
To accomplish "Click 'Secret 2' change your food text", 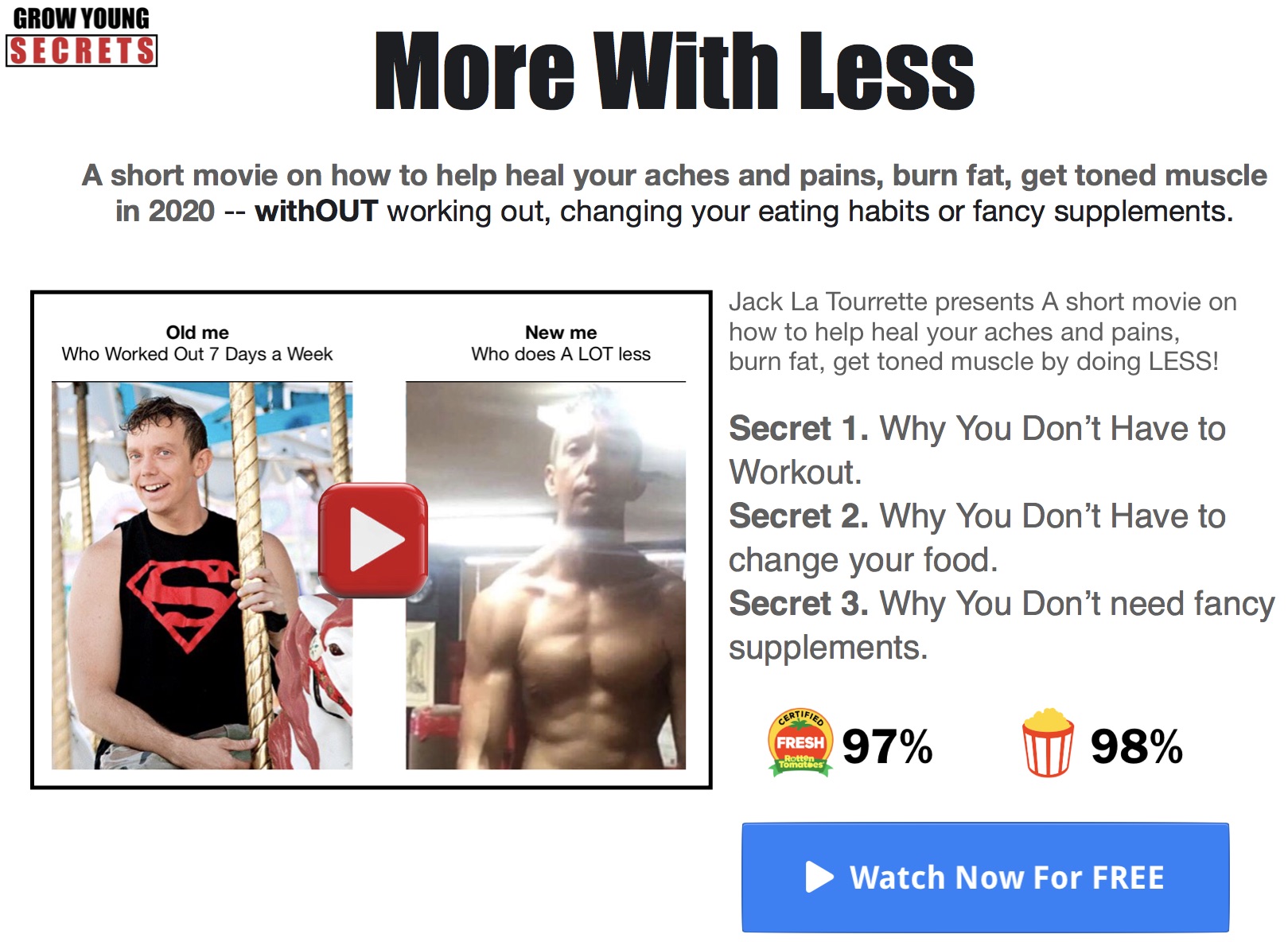I will tap(977, 538).
